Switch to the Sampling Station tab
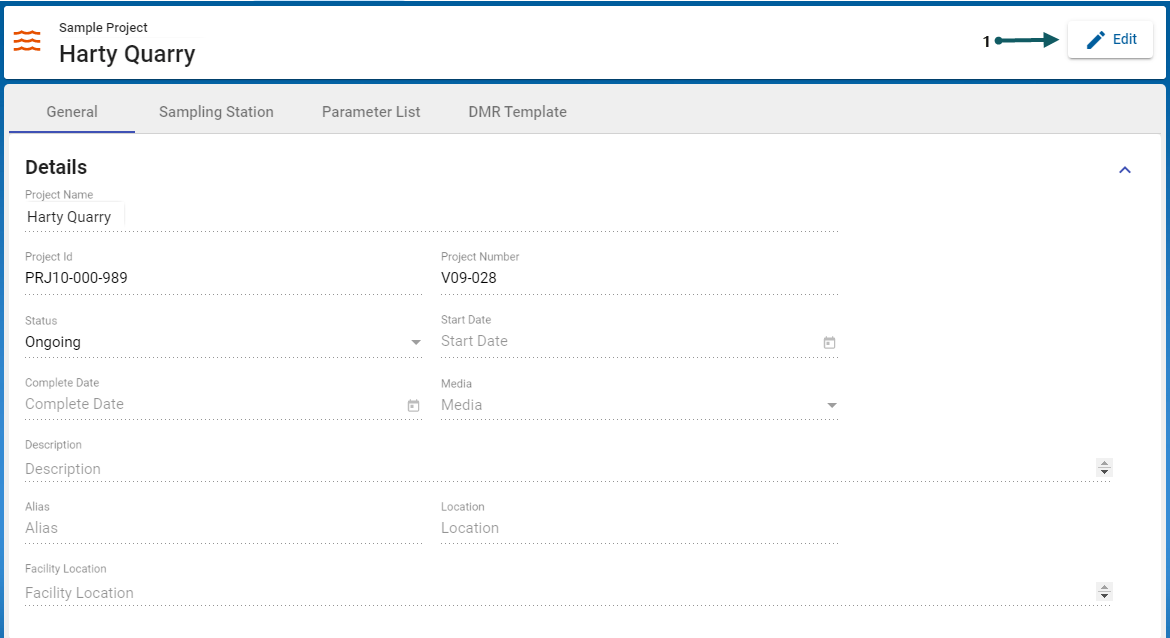 point(216,112)
